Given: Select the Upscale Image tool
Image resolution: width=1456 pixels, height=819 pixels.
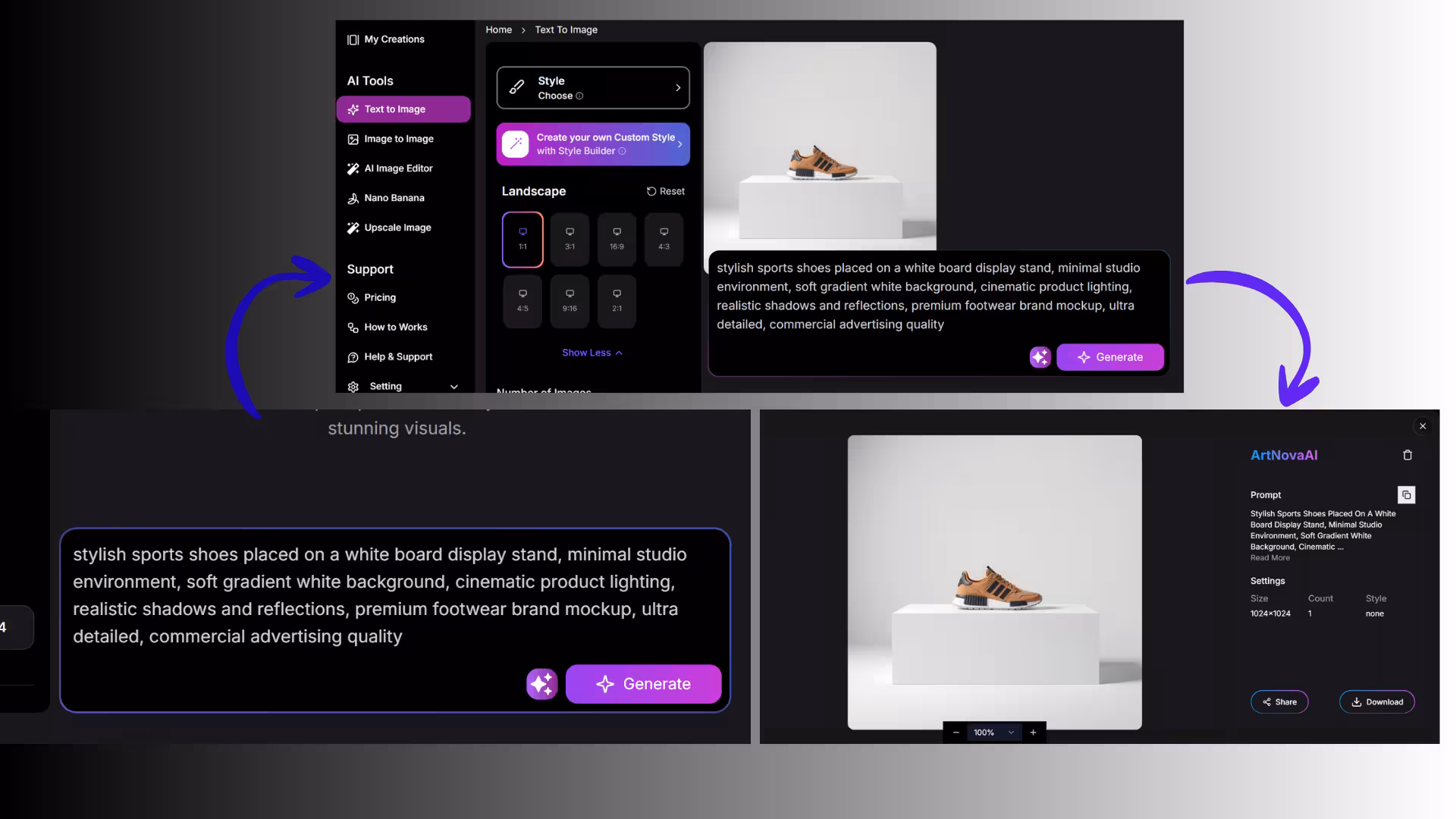Looking at the screenshot, I should click(x=397, y=227).
